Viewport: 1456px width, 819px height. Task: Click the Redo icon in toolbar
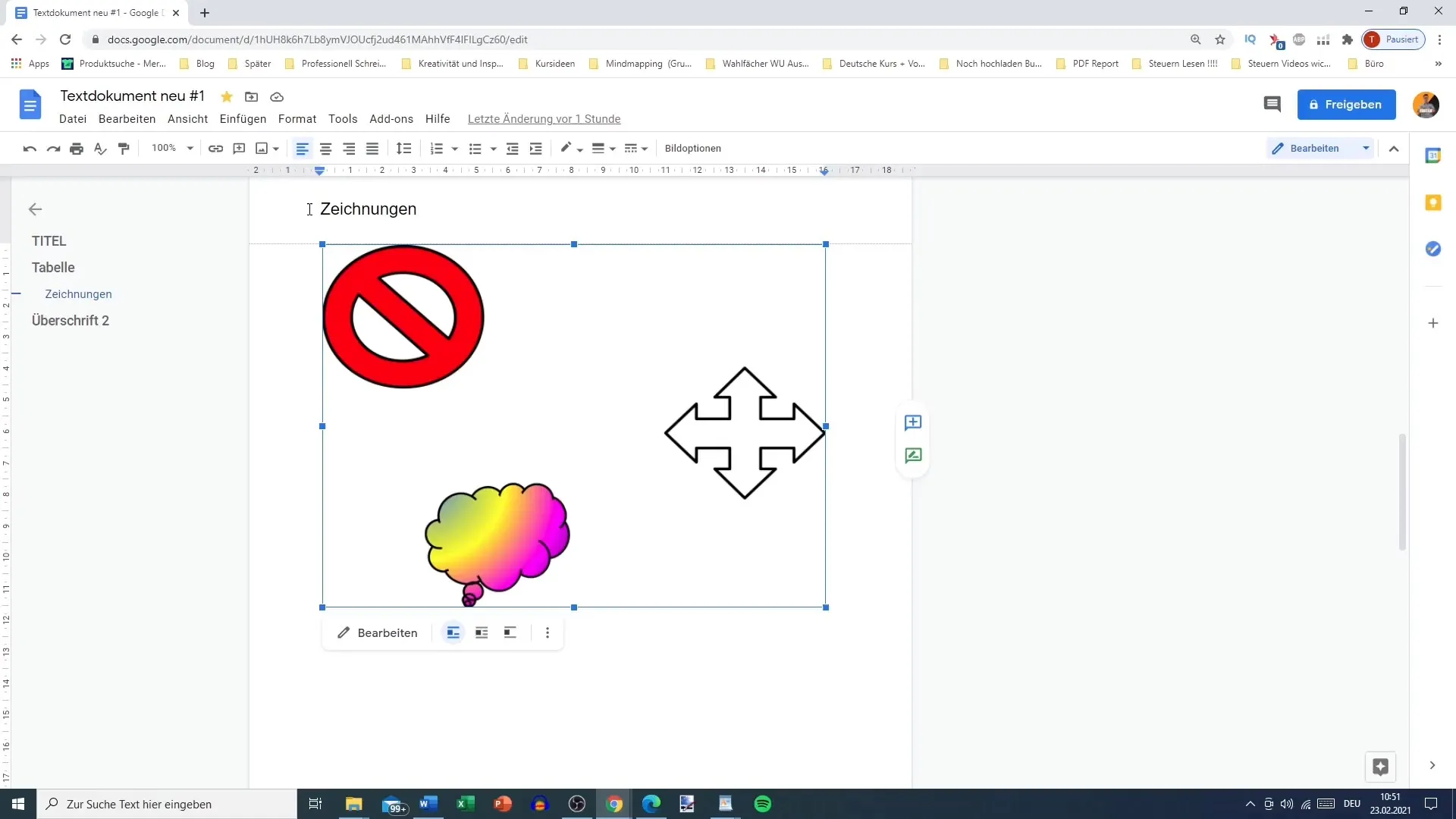click(x=53, y=149)
